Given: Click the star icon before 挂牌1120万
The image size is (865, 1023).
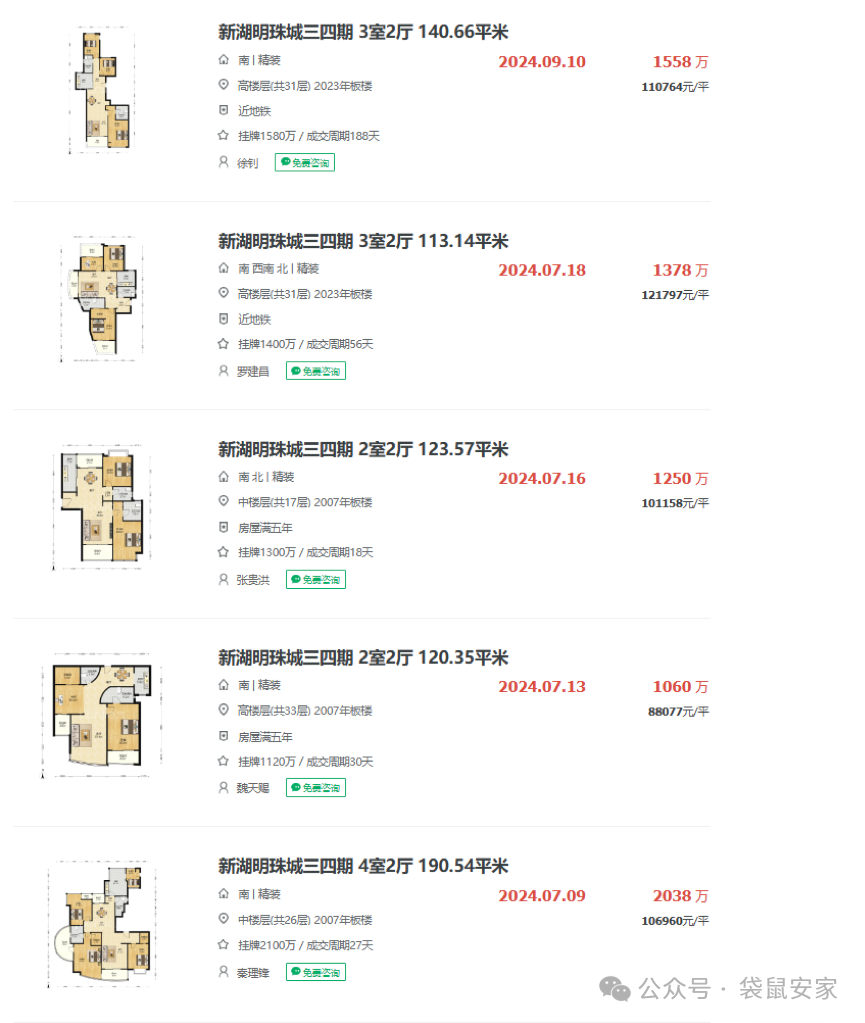Looking at the screenshot, I should pyautogui.click(x=223, y=761).
